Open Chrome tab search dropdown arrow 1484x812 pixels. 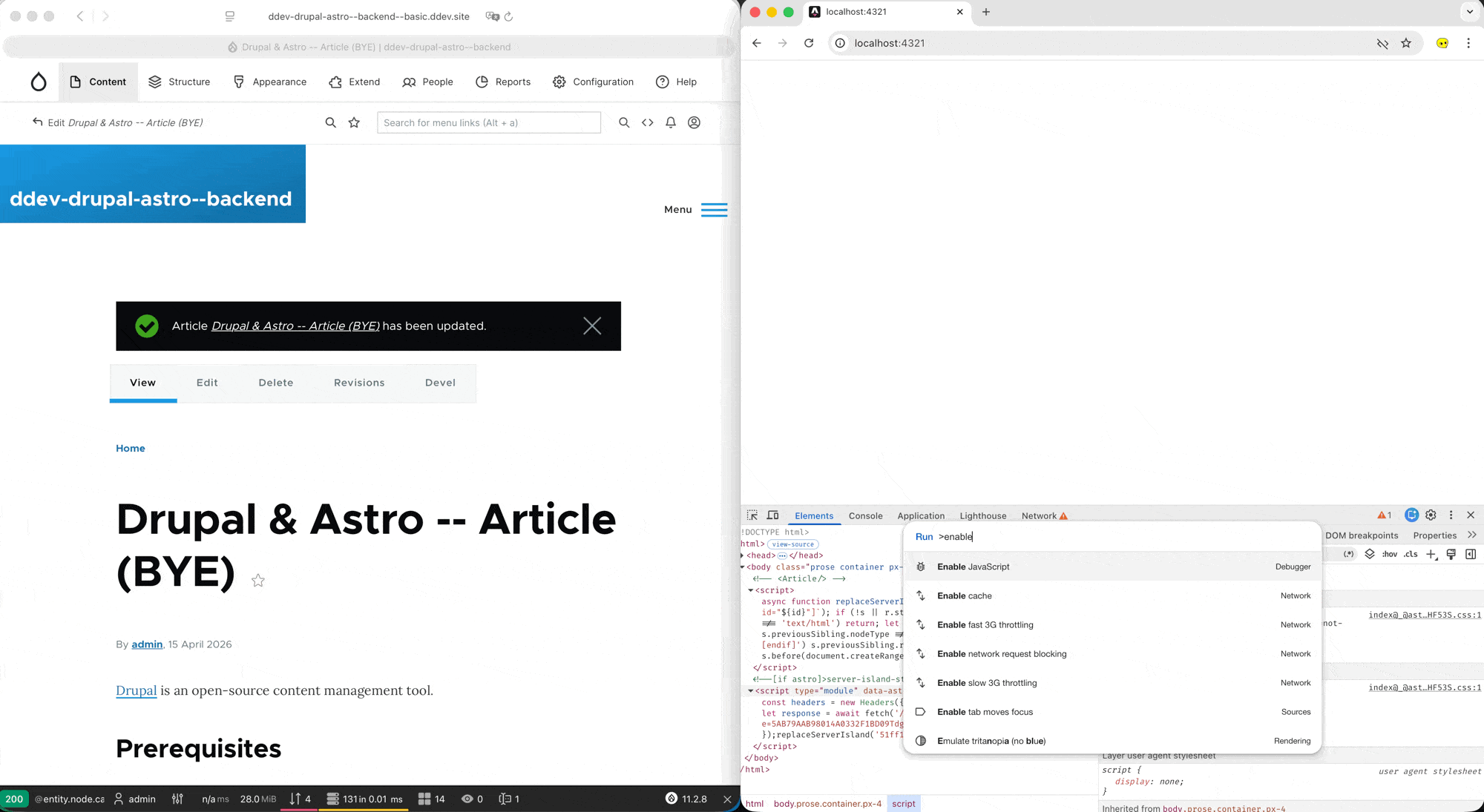tap(1470, 12)
